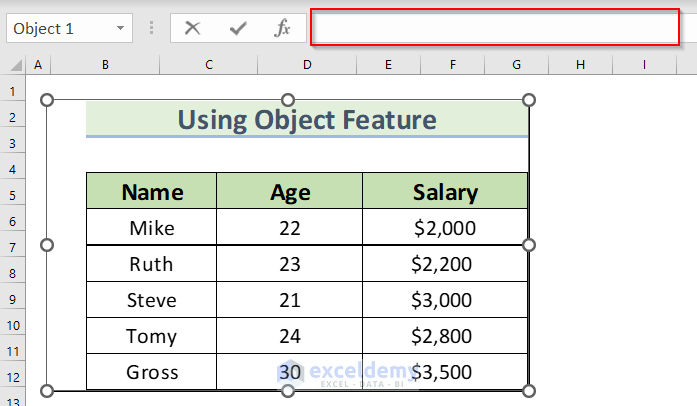The height and width of the screenshot is (406, 697).
Task: Click the cell containing Tomy
Action: (x=152, y=336)
